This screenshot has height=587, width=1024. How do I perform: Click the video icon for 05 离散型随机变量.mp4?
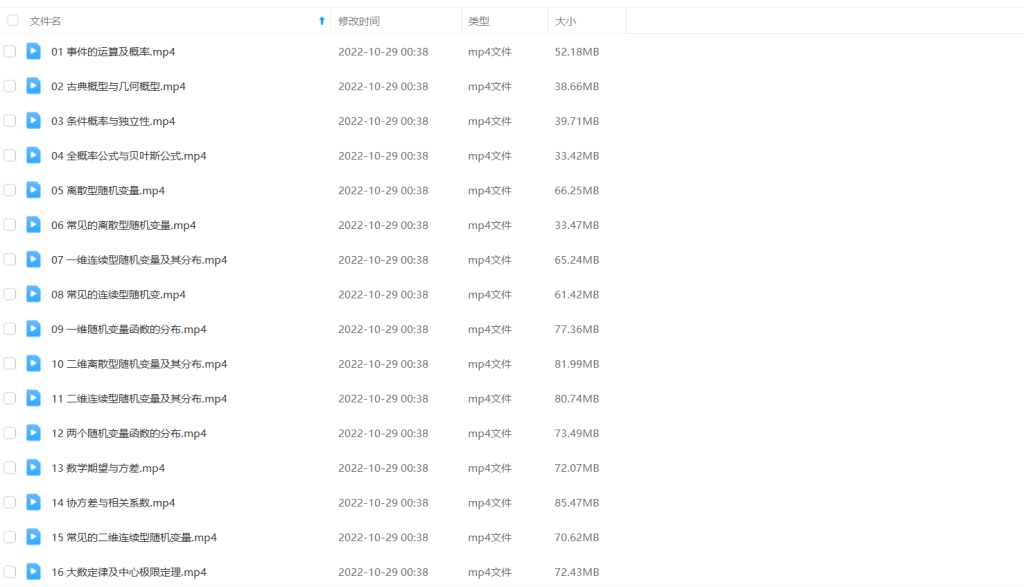coord(34,190)
